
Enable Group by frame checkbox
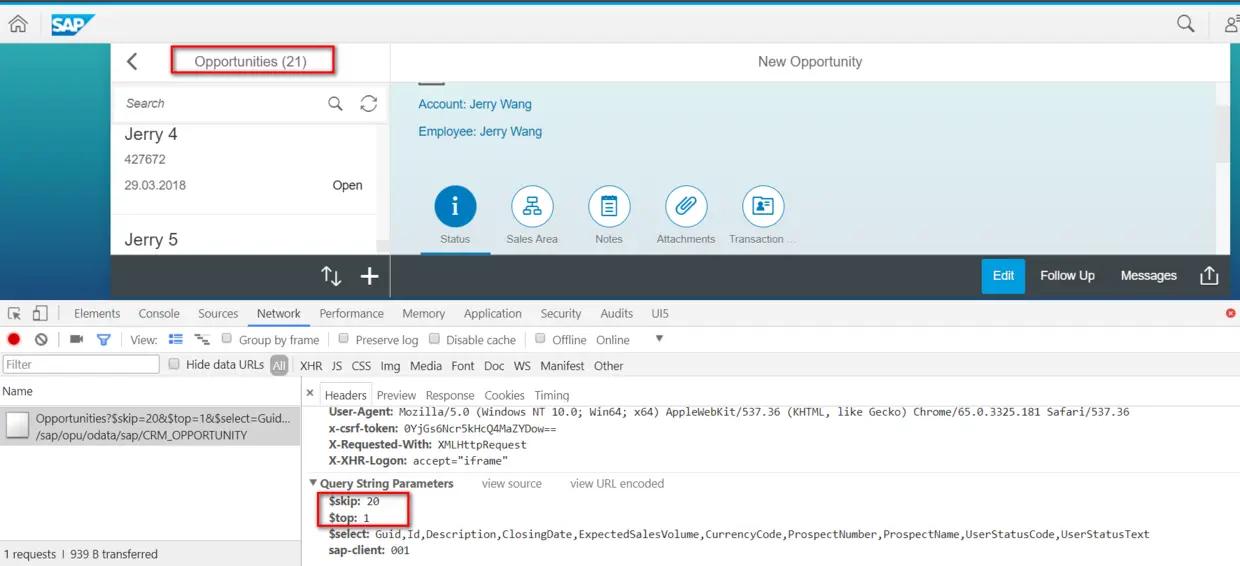[x=227, y=339]
